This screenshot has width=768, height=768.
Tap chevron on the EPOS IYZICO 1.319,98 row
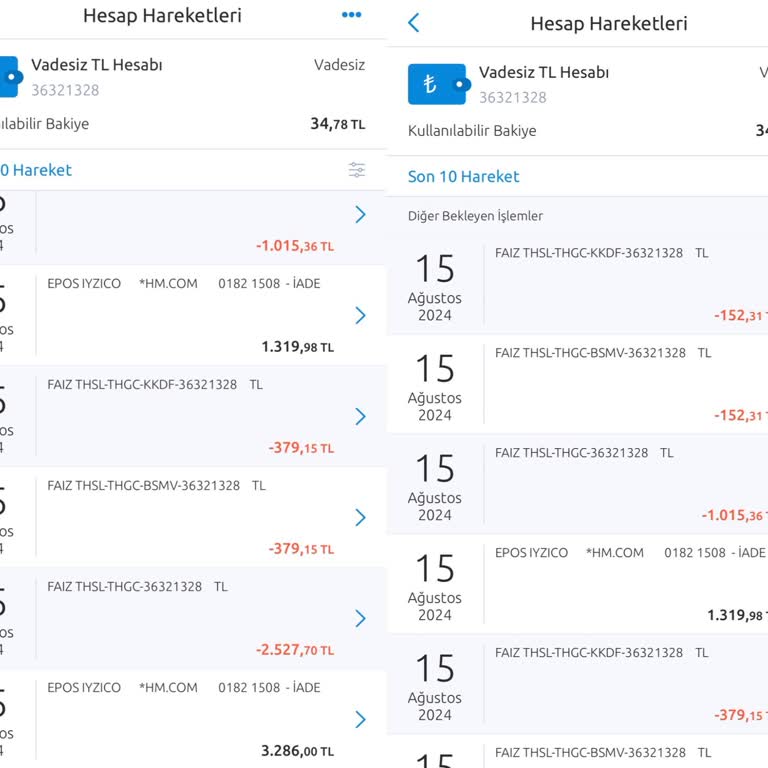coord(360,316)
